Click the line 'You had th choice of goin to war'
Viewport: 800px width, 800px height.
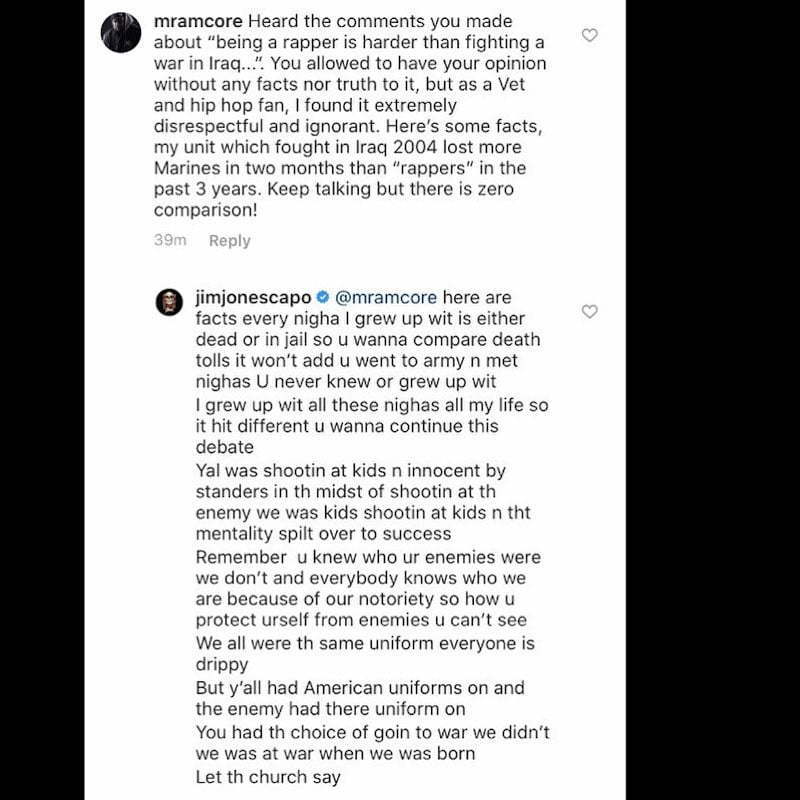pos(372,732)
